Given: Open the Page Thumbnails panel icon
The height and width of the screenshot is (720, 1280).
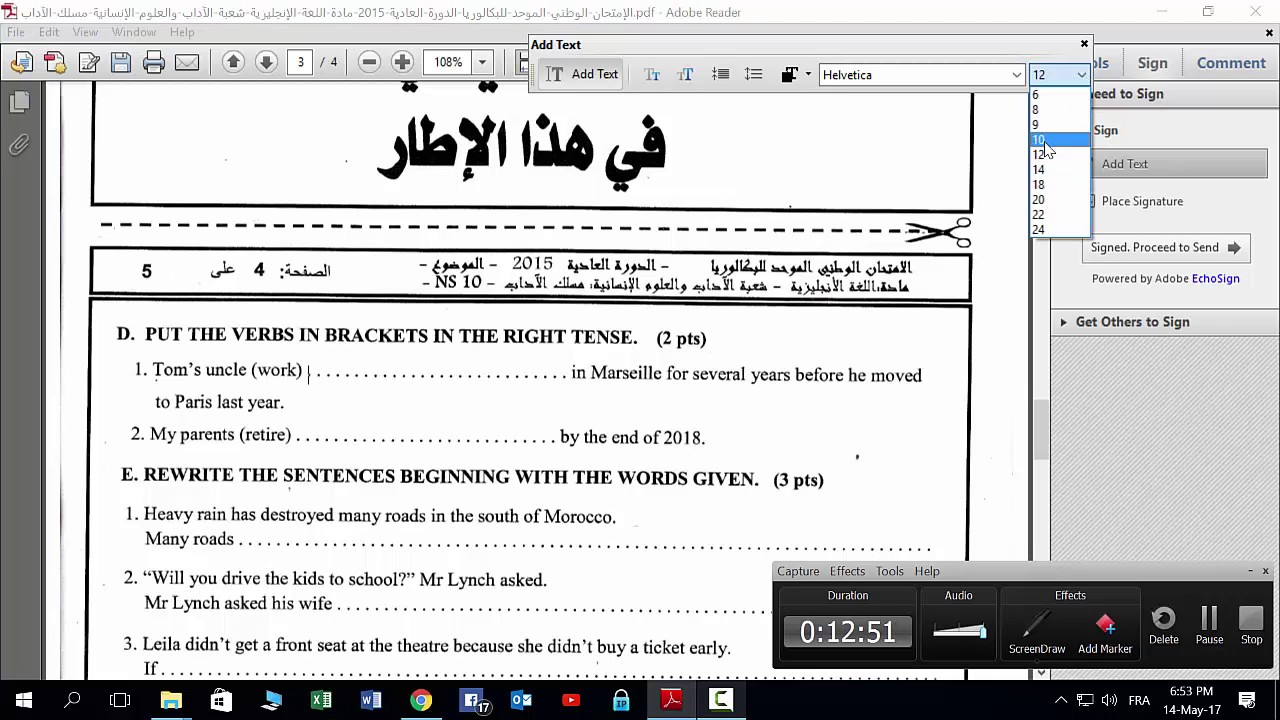Looking at the screenshot, I should pyautogui.click(x=19, y=102).
